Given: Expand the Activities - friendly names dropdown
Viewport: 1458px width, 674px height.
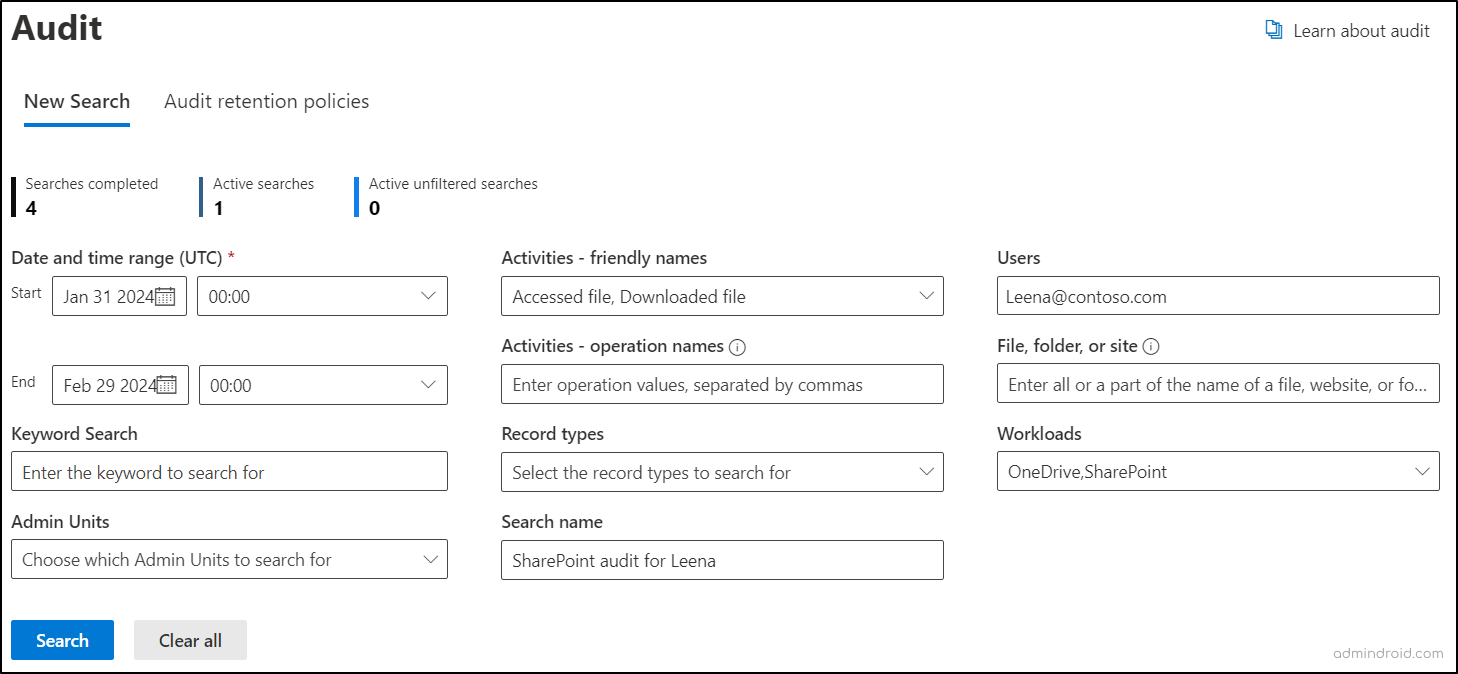Looking at the screenshot, I should coord(925,295).
